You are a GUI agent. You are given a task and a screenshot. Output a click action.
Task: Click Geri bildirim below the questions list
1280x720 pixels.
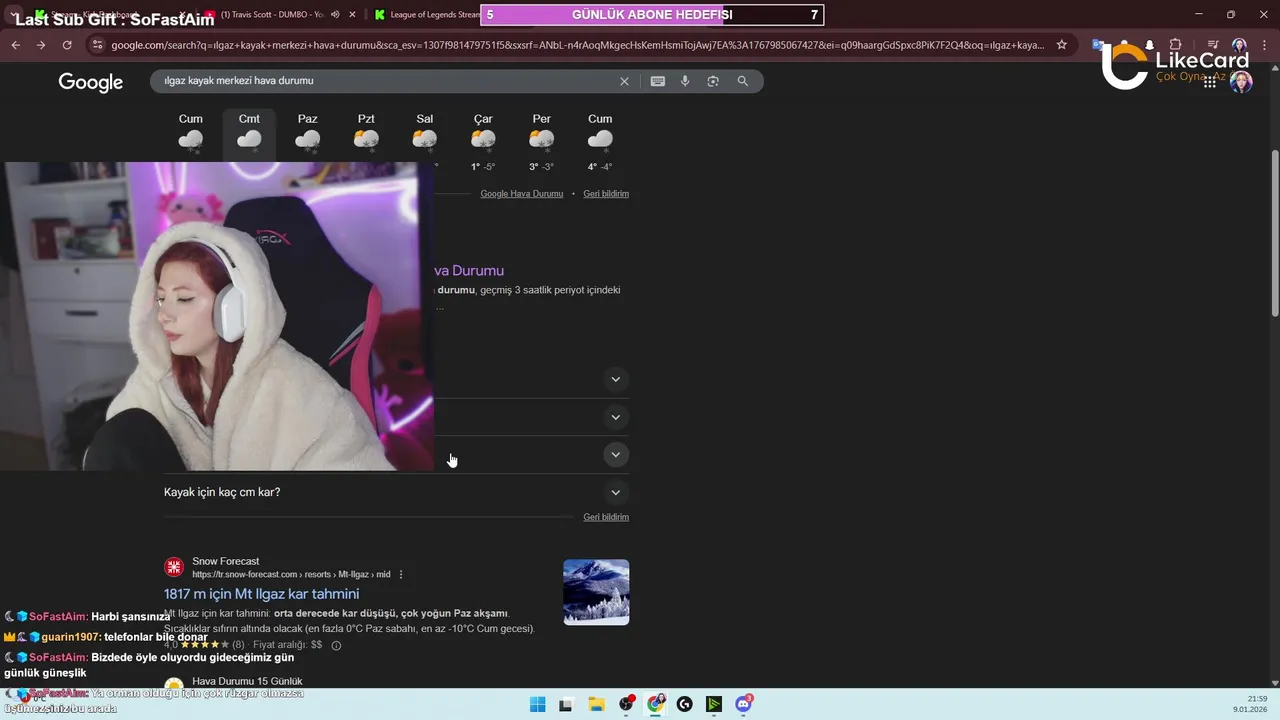(x=606, y=517)
